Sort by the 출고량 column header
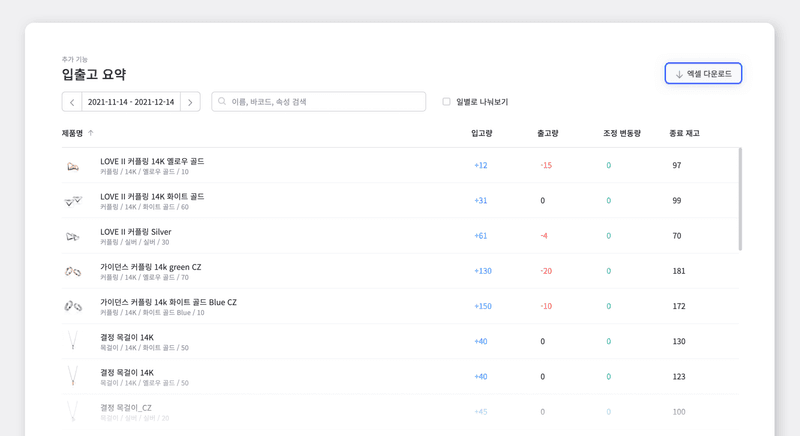The height and width of the screenshot is (436, 800). (547, 133)
